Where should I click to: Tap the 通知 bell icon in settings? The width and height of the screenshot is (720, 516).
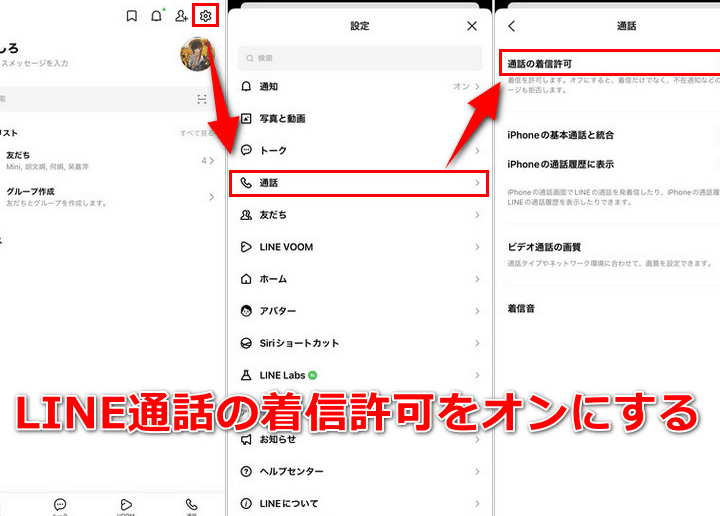246,86
